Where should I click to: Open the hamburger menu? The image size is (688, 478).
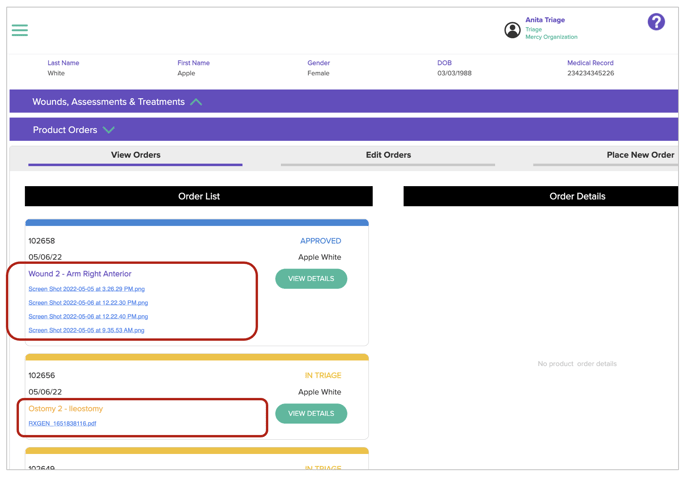(20, 30)
